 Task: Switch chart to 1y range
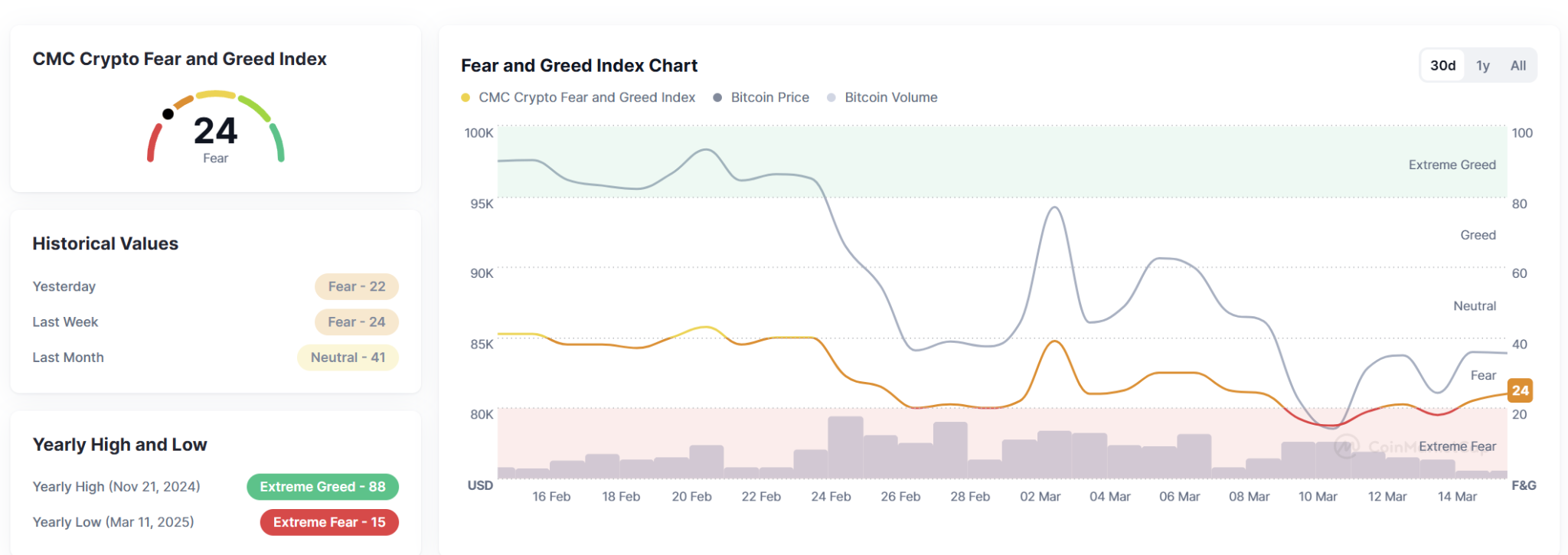tap(1483, 66)
